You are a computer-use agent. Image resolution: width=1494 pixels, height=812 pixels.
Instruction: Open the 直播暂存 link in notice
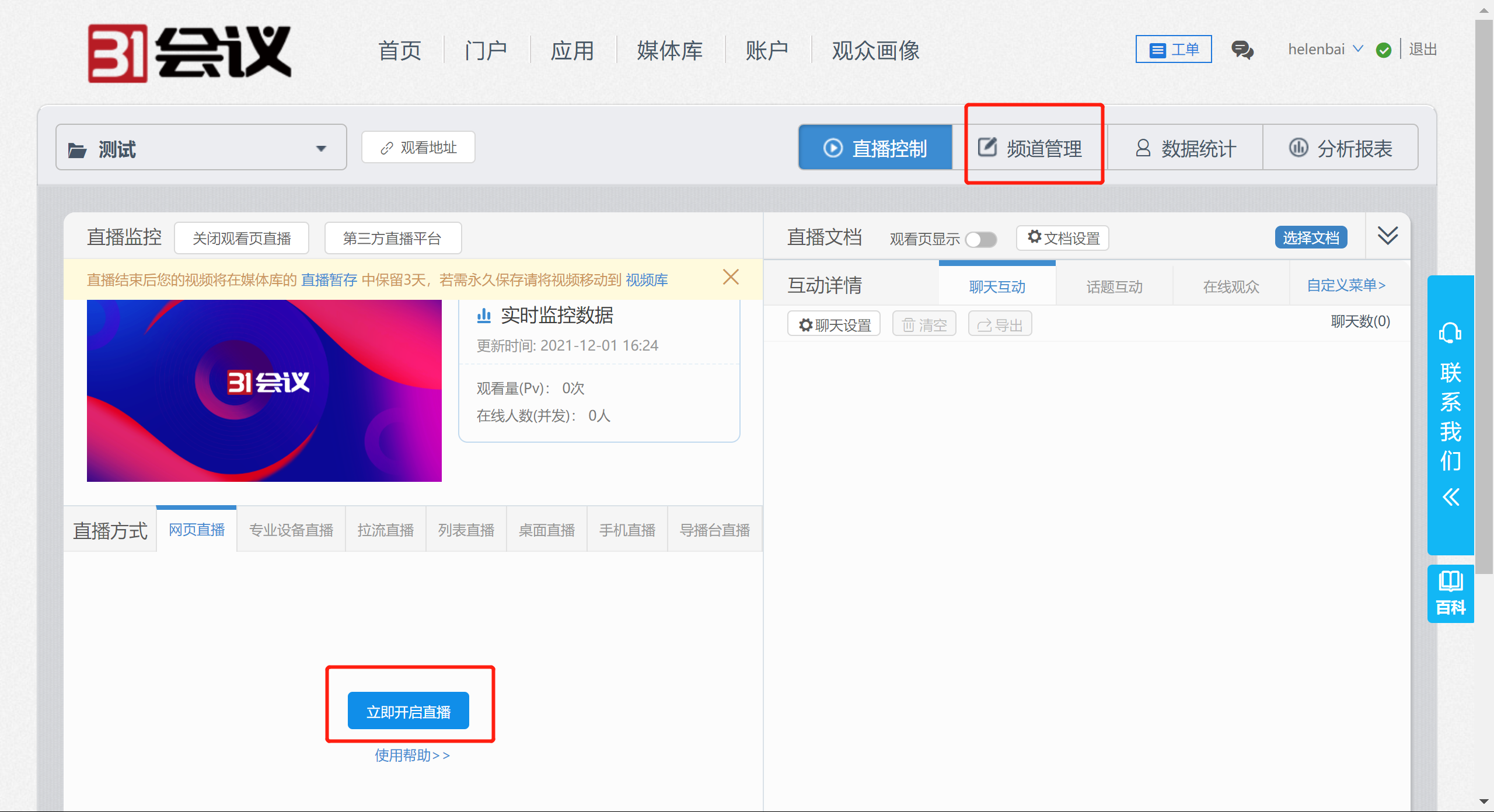click(x=329, y=279)
